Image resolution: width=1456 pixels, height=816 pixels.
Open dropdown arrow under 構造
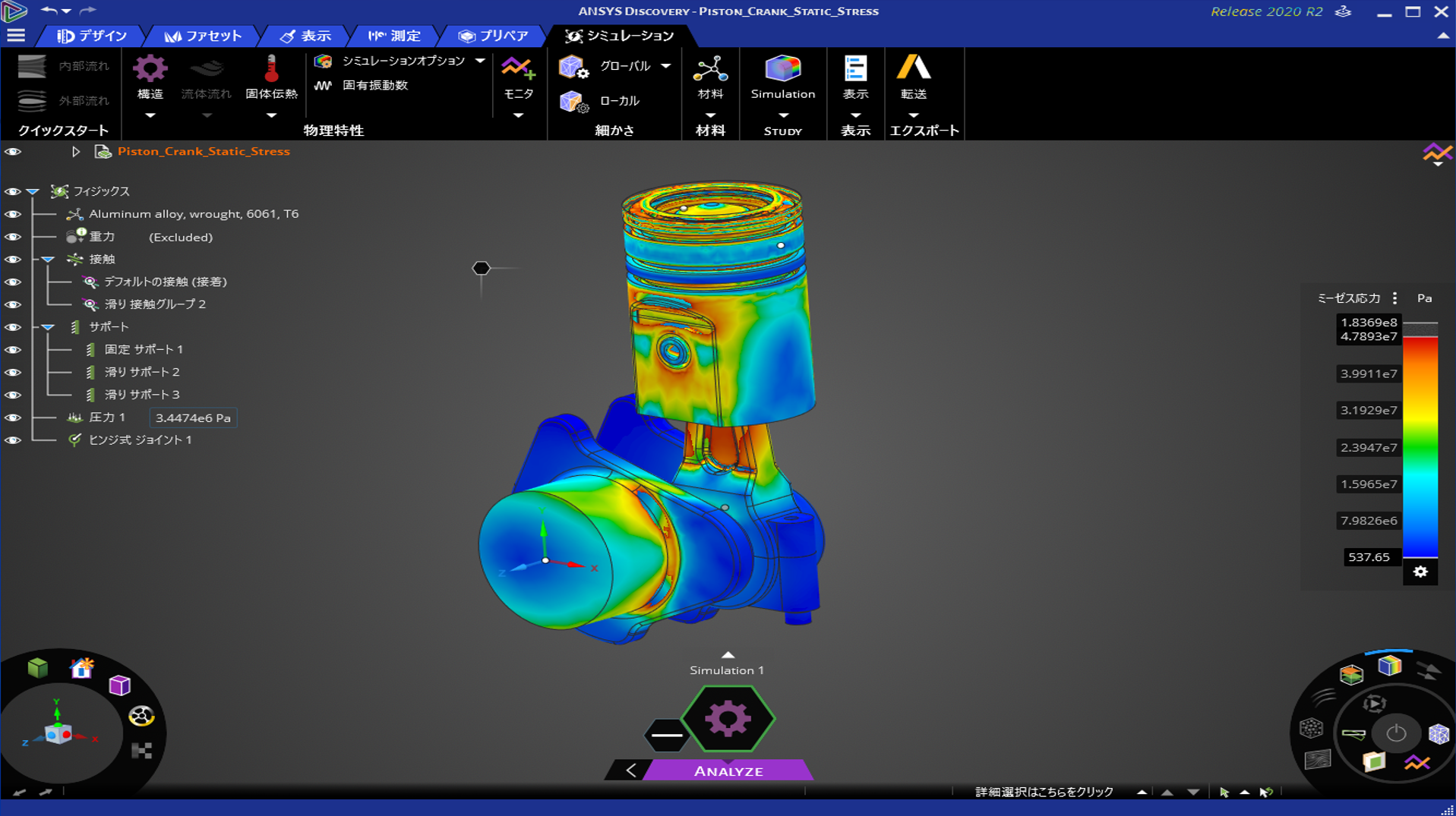coord(150,116)
